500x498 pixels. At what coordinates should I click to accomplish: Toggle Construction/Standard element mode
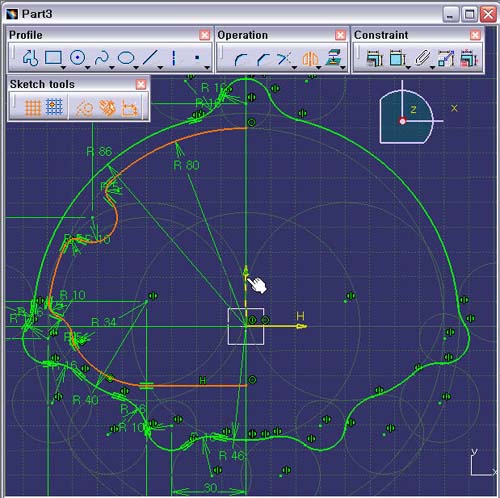click(x=83, y=107)
